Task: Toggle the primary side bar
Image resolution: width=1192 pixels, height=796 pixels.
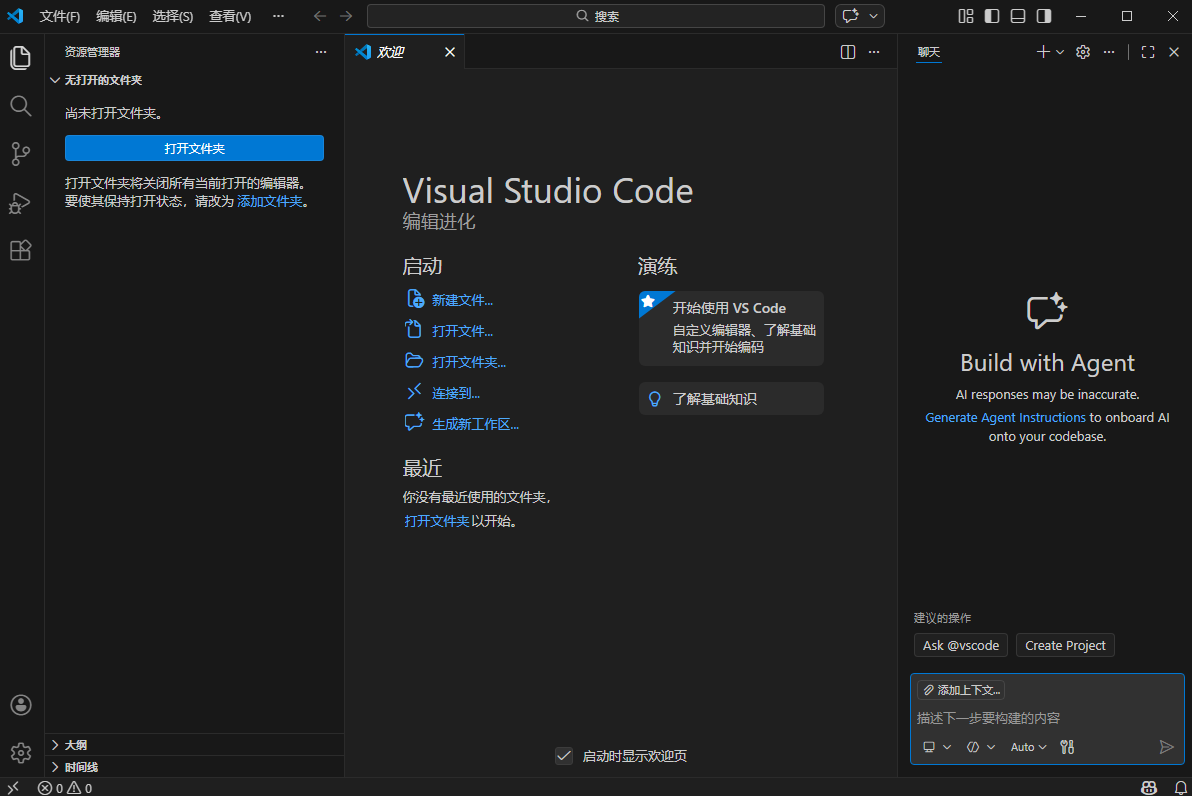Action: coord(991,16)
